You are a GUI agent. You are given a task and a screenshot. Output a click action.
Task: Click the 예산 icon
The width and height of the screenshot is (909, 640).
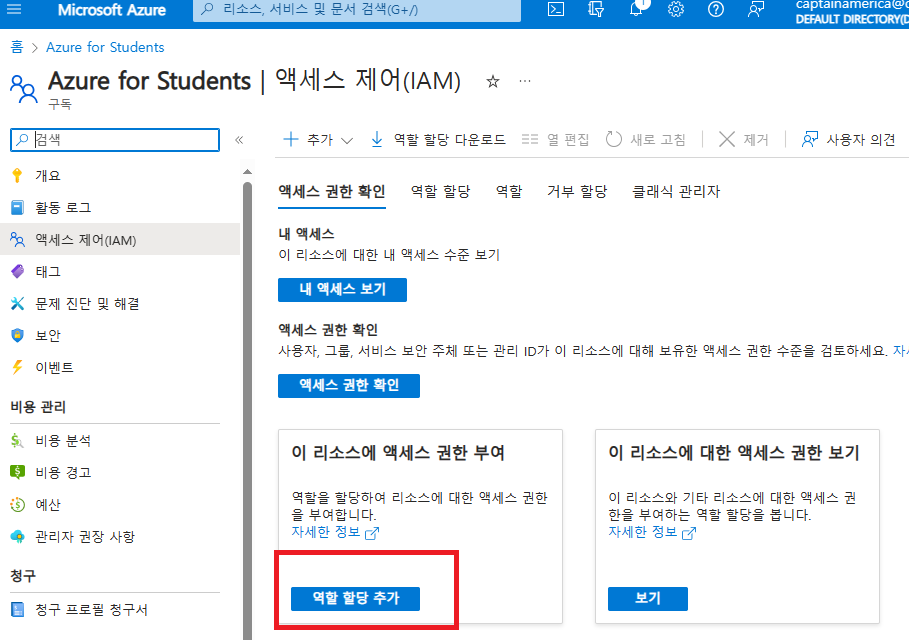17,504
